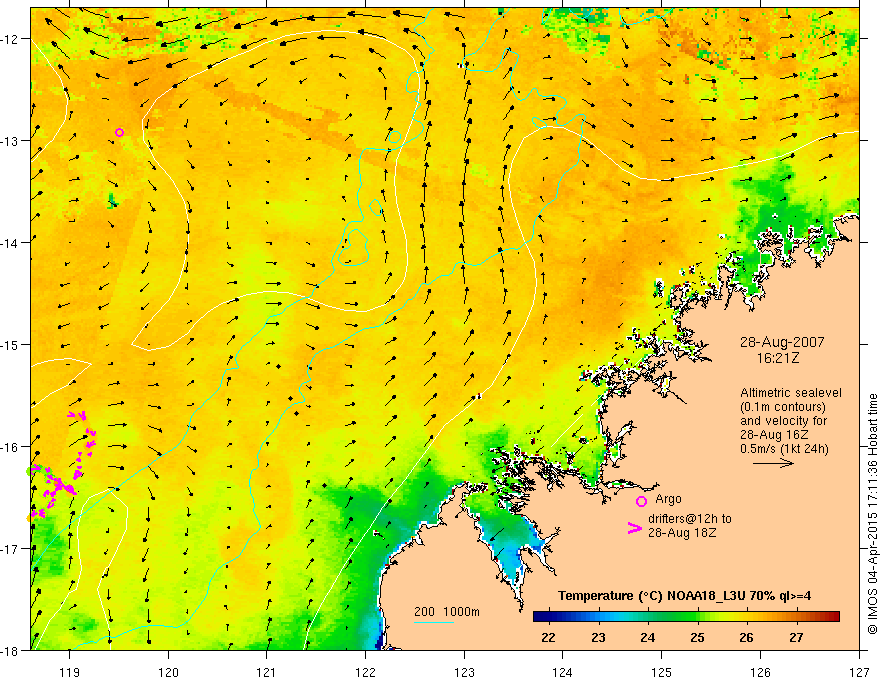Click the 'drifters@12h to' legend text

coord(690,519)
